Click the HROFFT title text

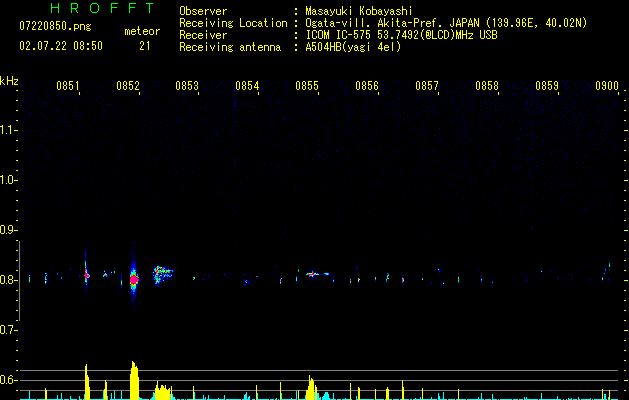coord(103,8)
